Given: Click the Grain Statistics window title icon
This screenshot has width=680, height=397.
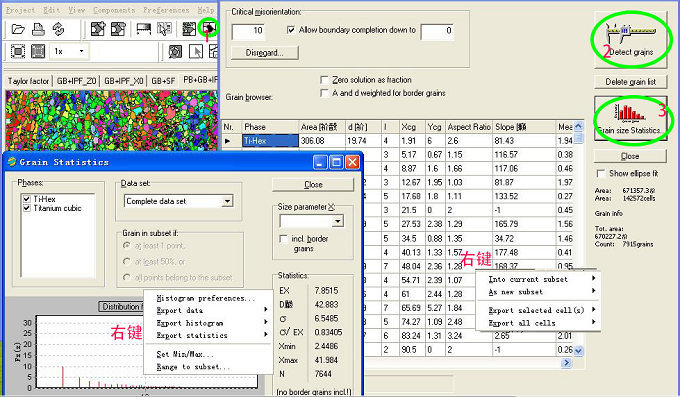Looking at the screenshot, I should (12, 162).
